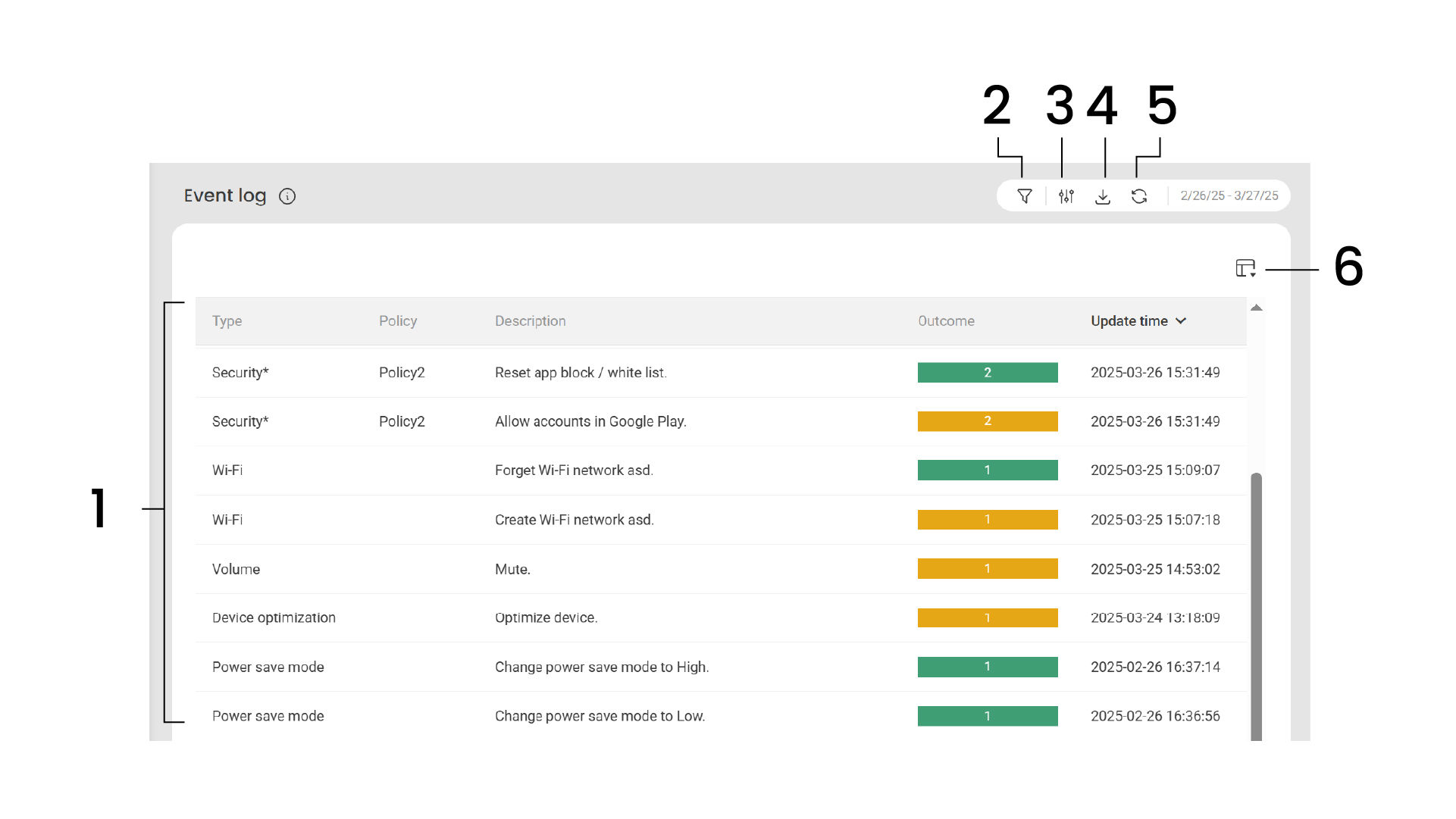Screen dimensions: 1456x819
Task: Refresh the event log
Action: coord(1139,196)
